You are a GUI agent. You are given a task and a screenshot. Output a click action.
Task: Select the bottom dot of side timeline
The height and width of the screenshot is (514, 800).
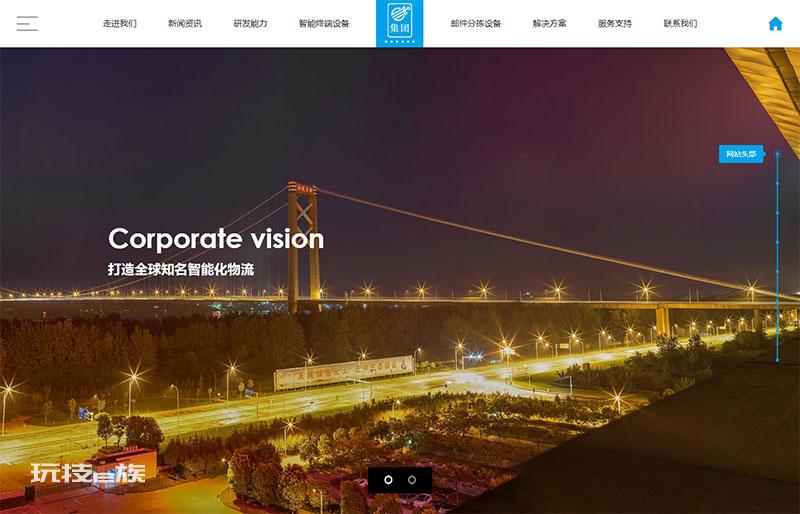point(777,360)
